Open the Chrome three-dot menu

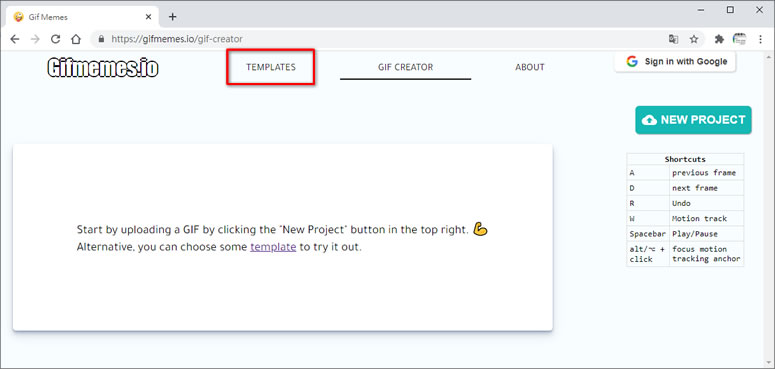[760, 39]
